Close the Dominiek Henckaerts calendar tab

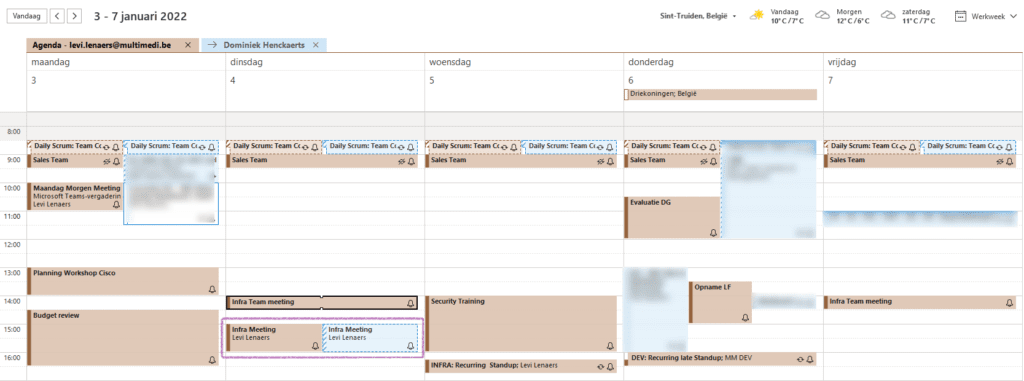(x=315, y=45)
